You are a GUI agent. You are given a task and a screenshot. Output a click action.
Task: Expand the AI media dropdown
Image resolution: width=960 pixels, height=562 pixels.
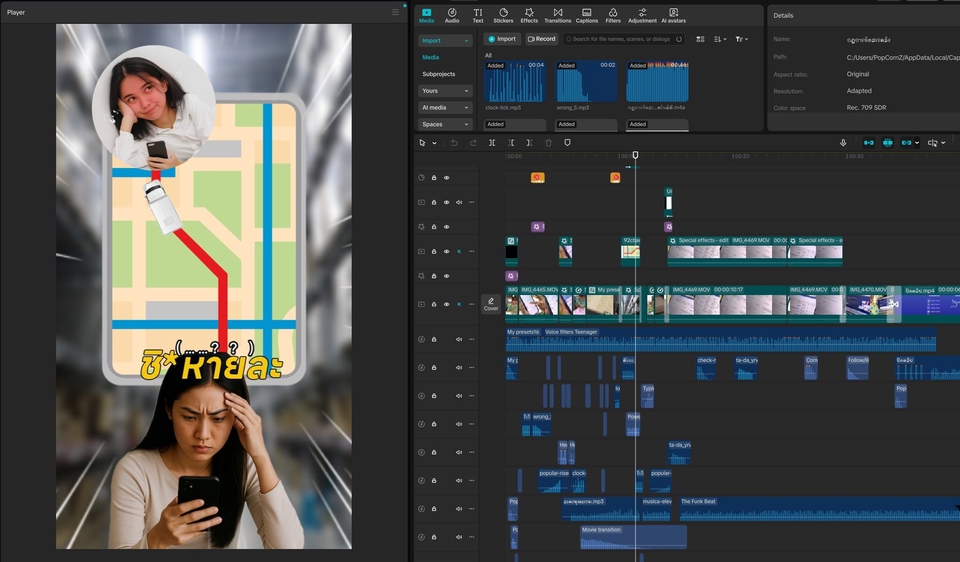click(445, 107)
